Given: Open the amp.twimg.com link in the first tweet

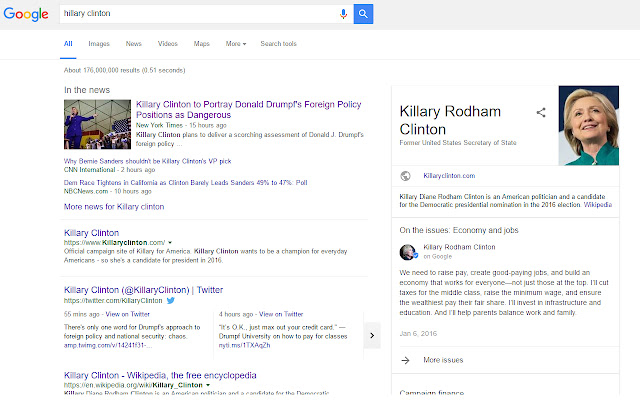Looking at the screenshot, I should point(108,346).
